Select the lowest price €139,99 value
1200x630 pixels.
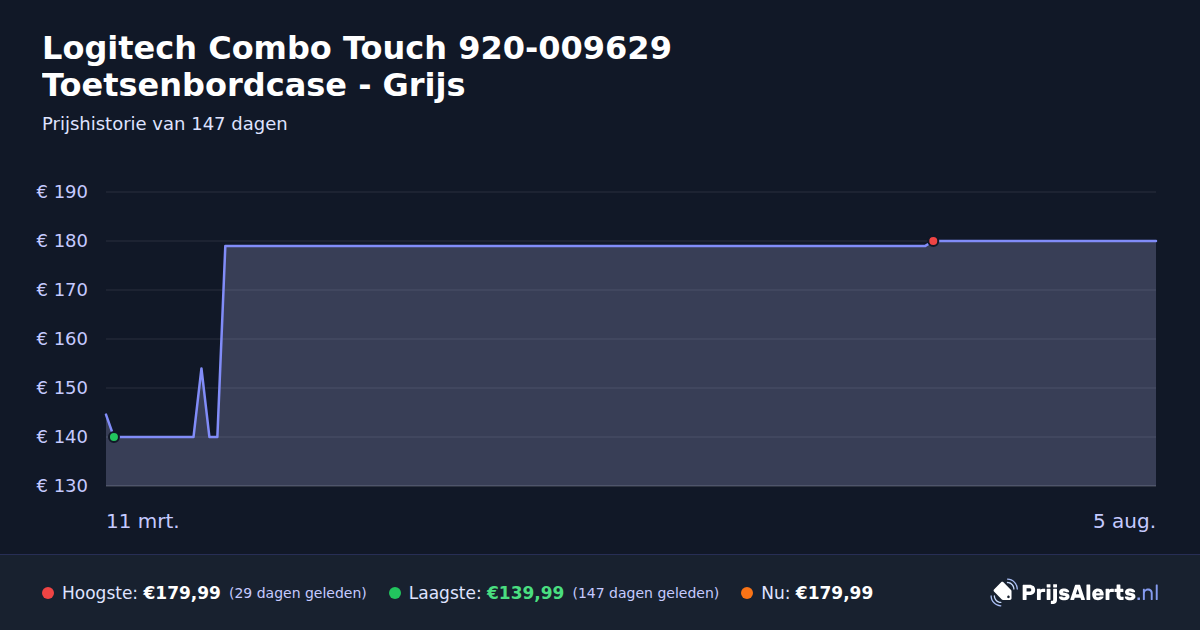pyautogui.click(x=525, y=593)
